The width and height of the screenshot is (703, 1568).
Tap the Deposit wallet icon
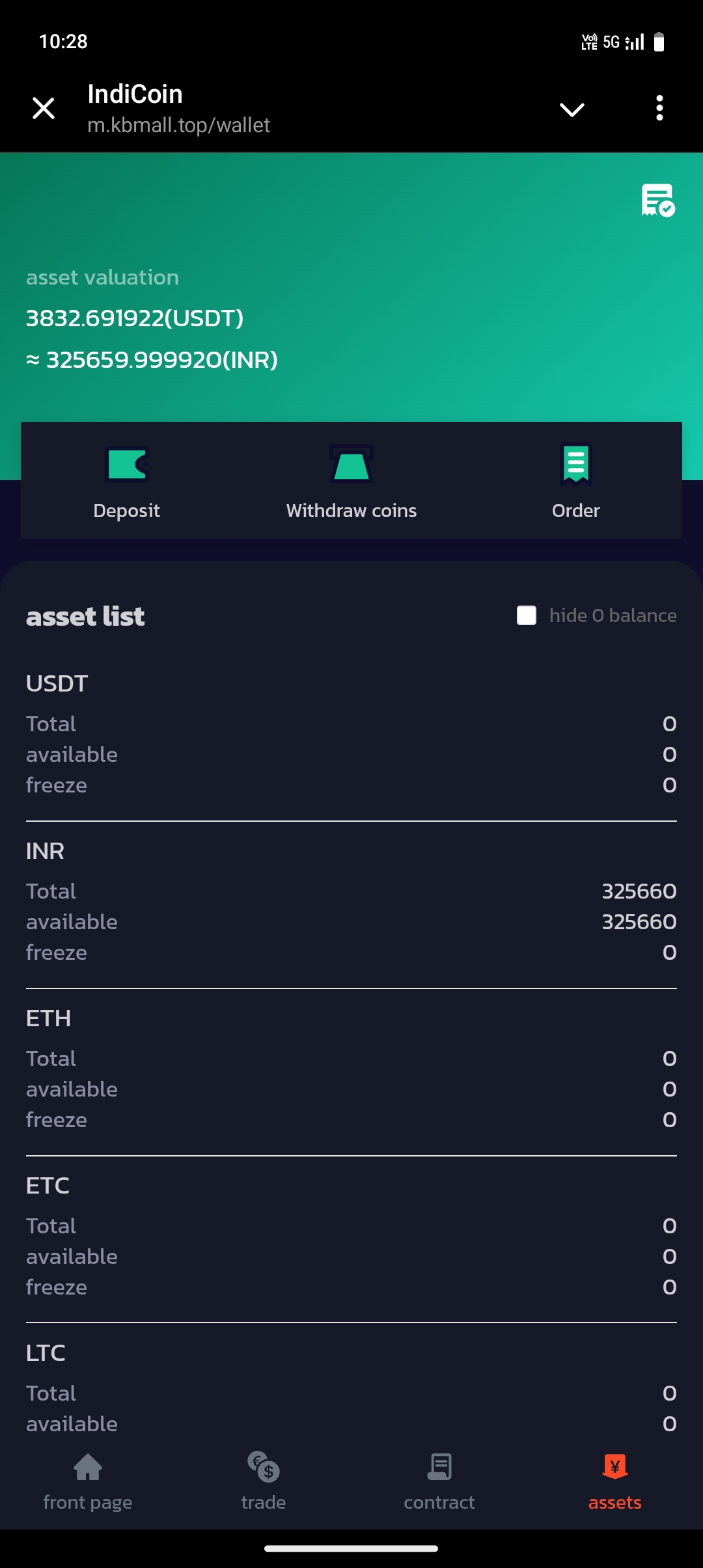[x=127, y=464]
